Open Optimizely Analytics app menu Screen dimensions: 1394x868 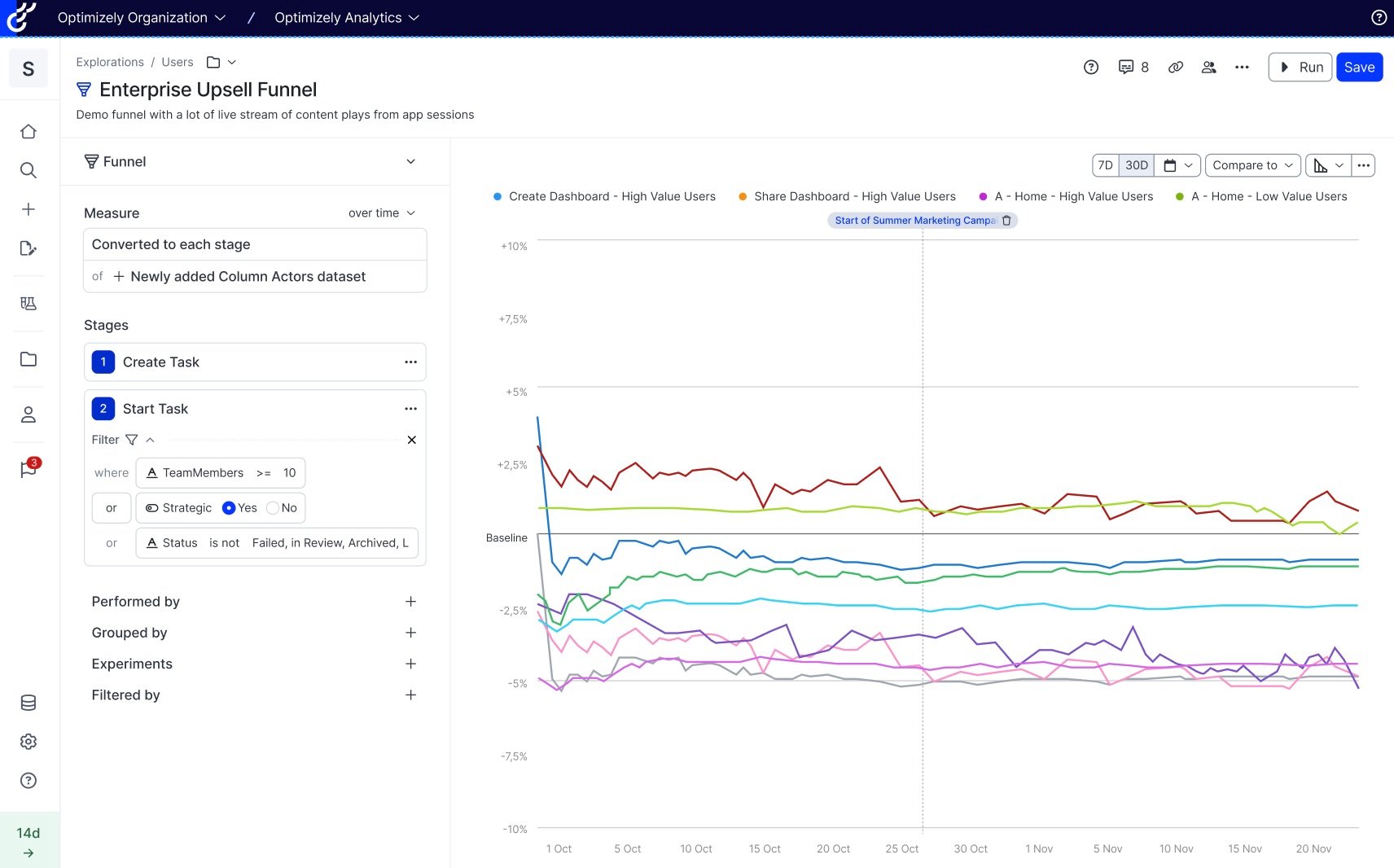point(346,18)
